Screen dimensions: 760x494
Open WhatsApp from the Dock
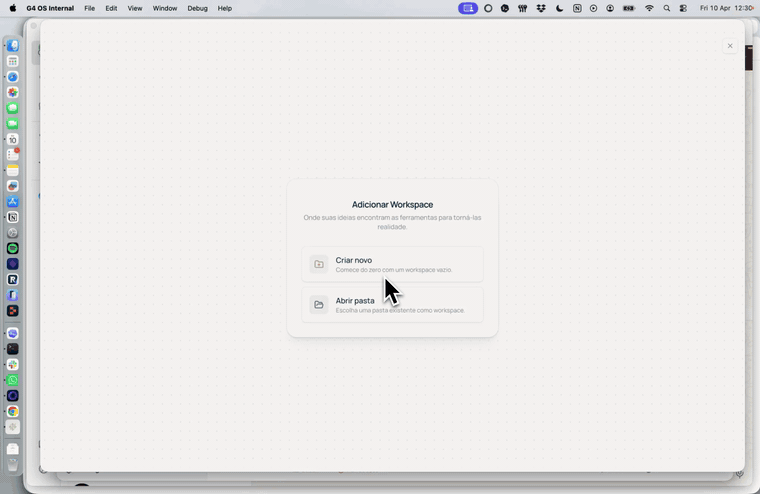click(13, 380)
